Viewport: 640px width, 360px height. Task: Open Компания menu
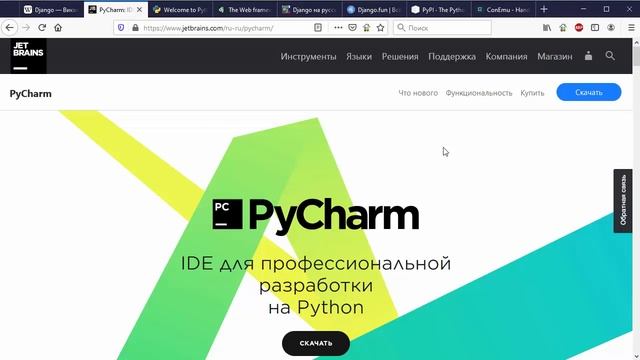506,56
